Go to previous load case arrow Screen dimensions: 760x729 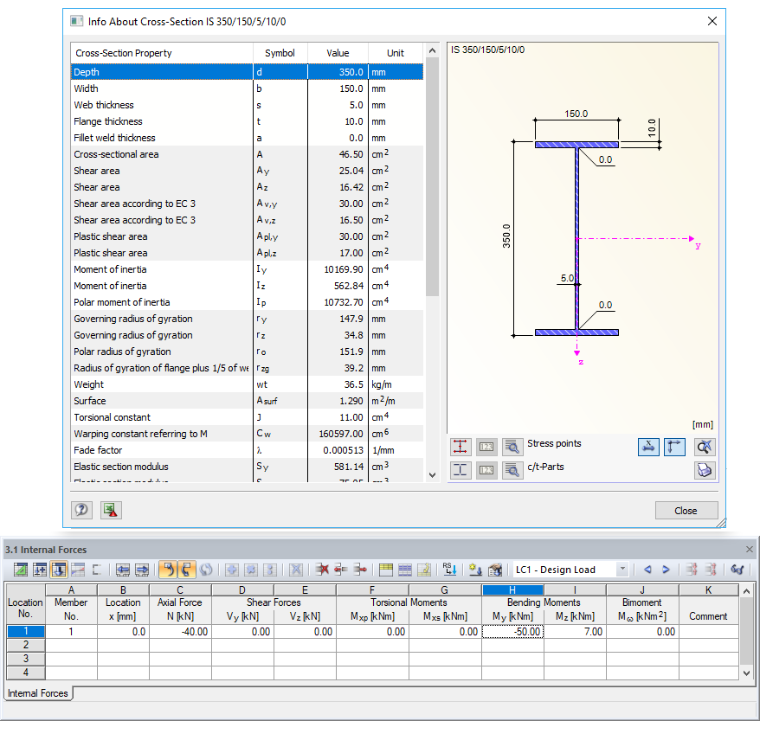coord(648,570)
